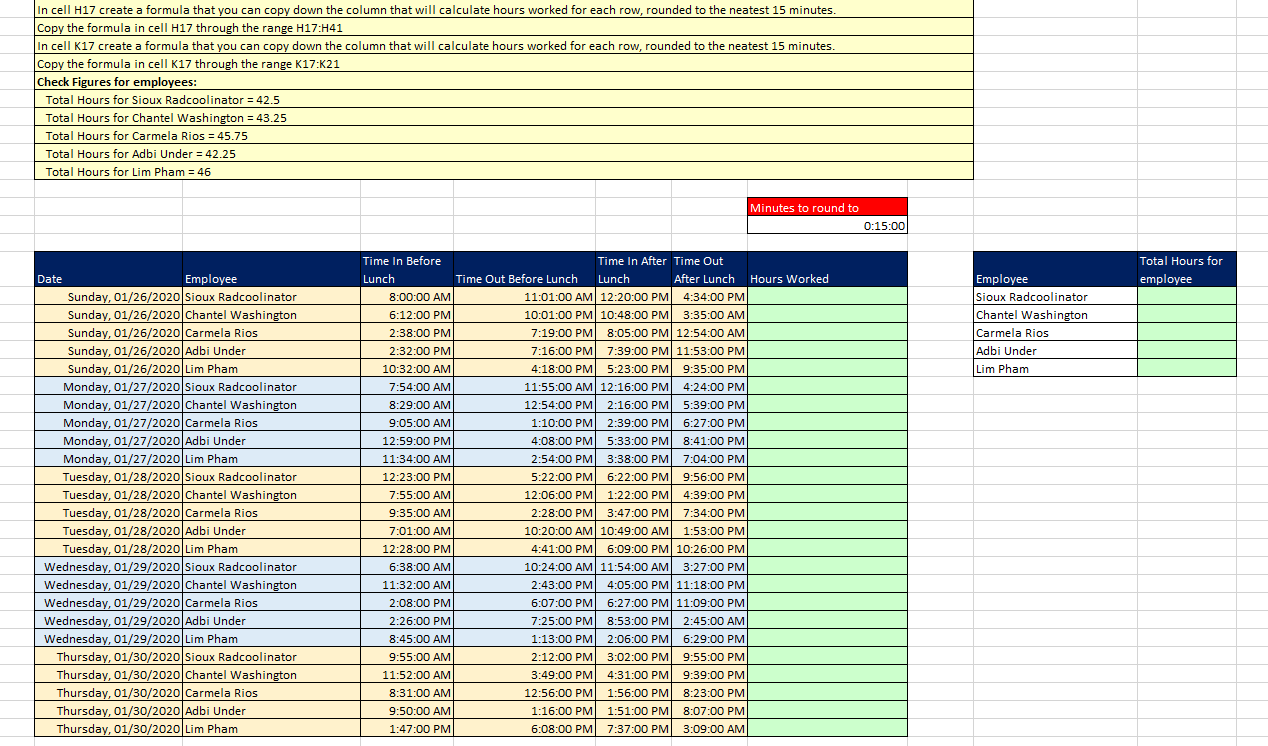
Task: Click the 11:53:00 PM cell for Adbi Under
Action: tap(710, 350)
